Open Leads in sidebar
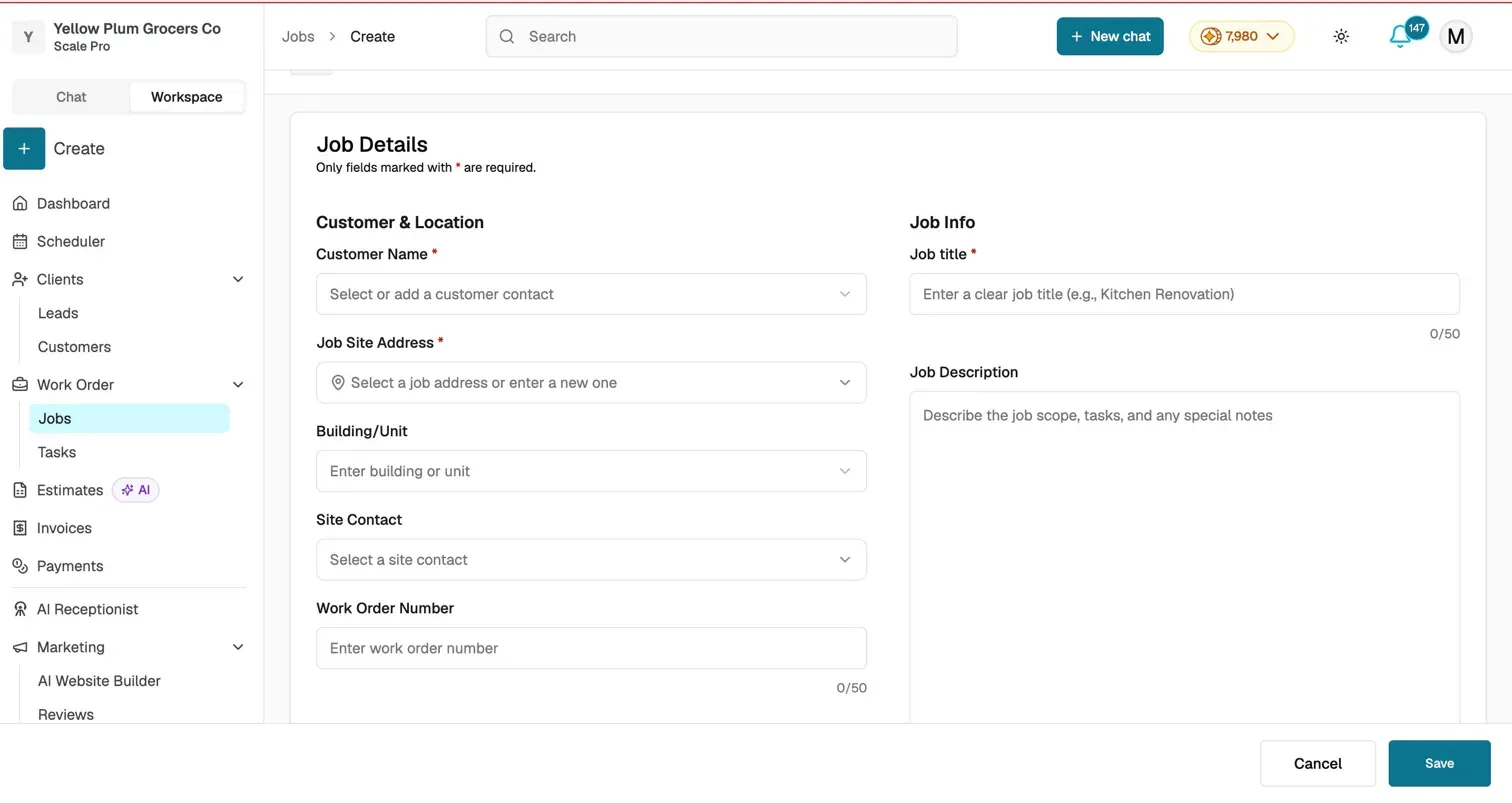The image size is (1512, 803). (x=58, y=314)
